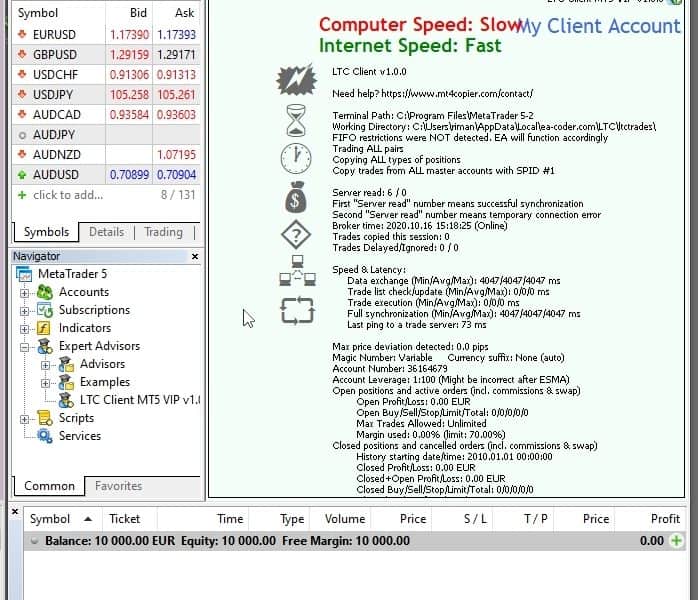Click the clock icon in LTC panel

pyautogui.click(x=296, y=158)
